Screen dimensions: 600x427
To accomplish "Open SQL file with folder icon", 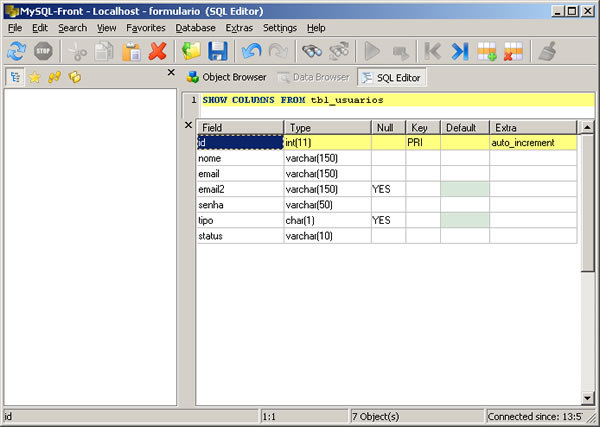I will coord(191,51).
